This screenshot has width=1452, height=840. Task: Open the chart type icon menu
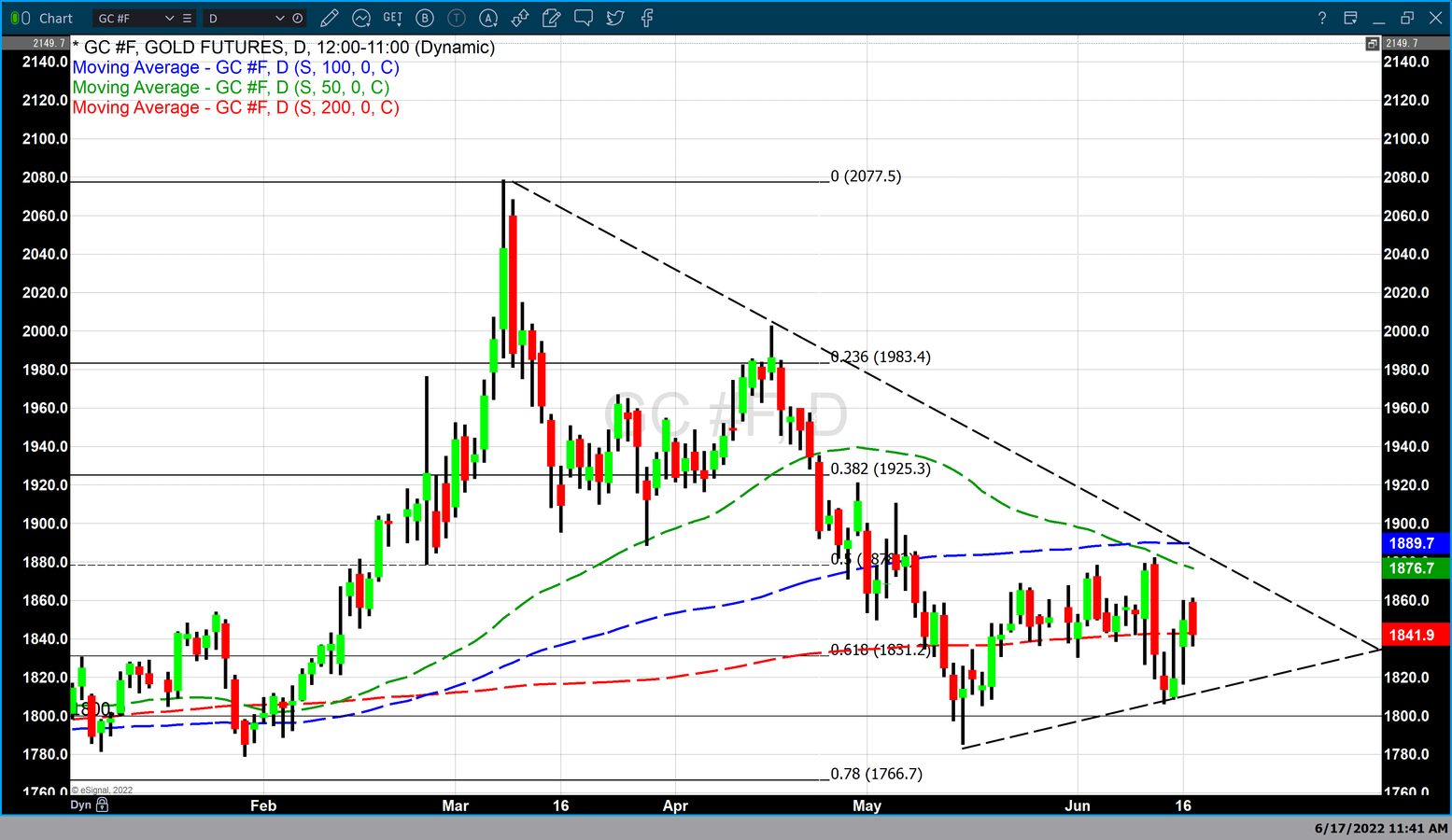(361, 18)
